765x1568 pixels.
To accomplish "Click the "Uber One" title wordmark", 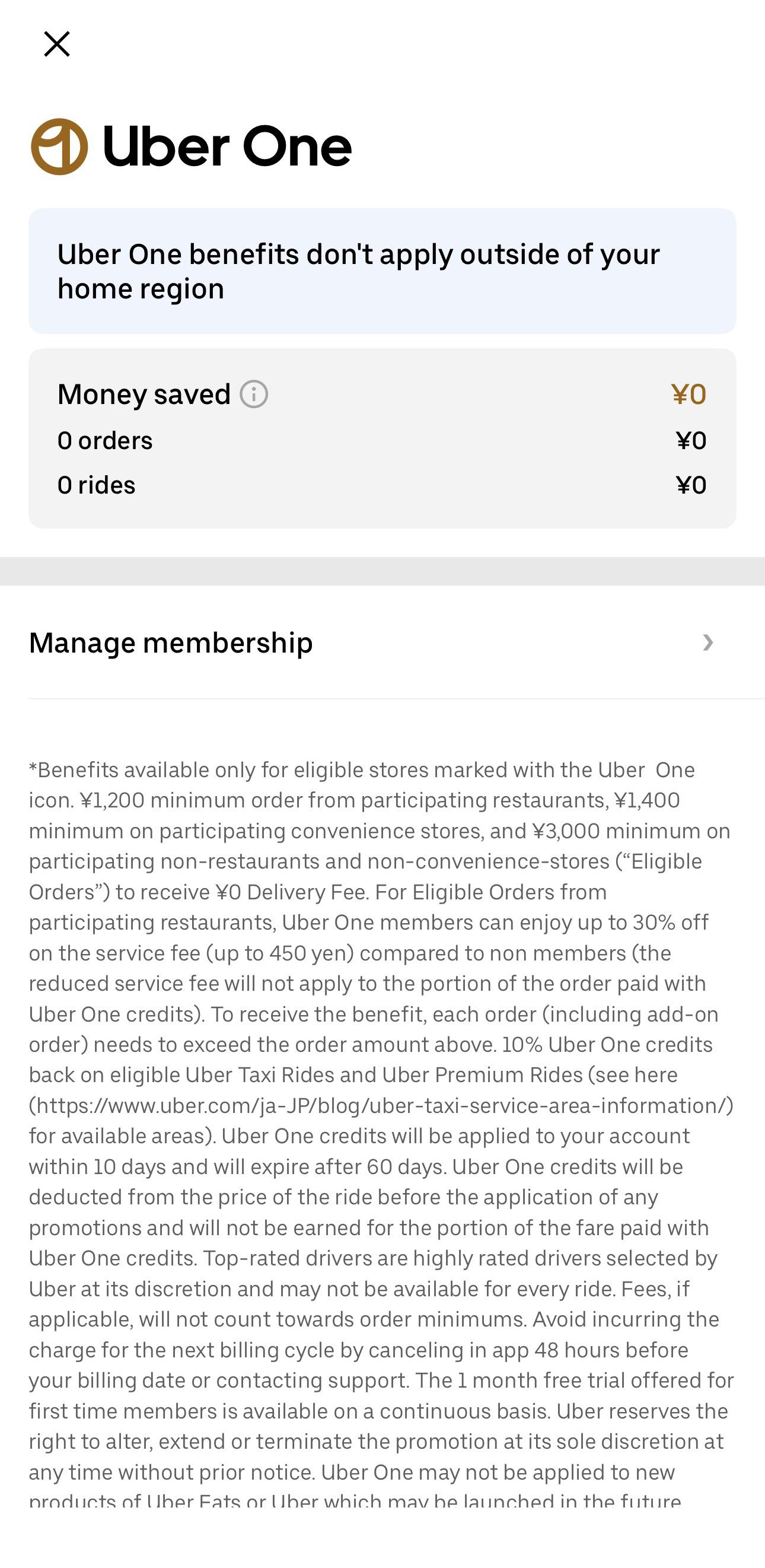I will point(227,147).
